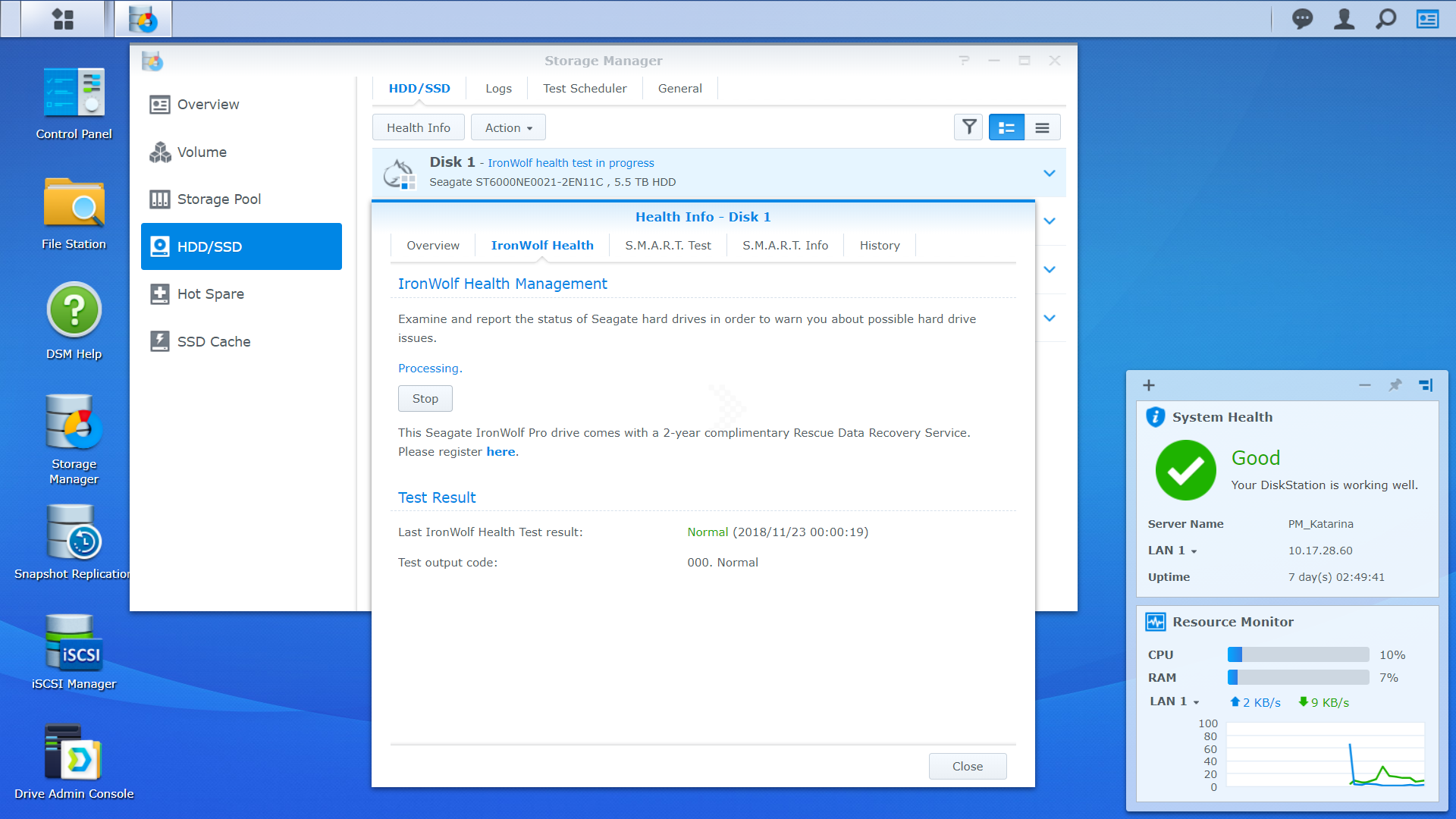1456x819 pixels.
Task: Click the drive filter funnel icon
Action: (968, 127)
